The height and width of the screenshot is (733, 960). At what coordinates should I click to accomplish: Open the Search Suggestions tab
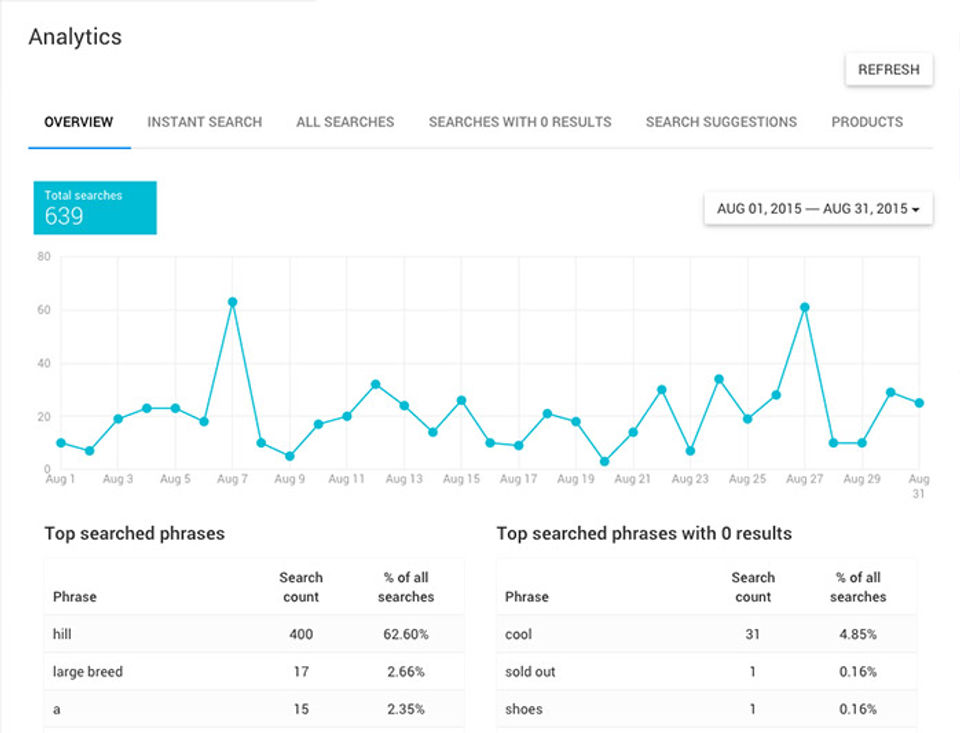pyautogui.click(x=721, y=122)
